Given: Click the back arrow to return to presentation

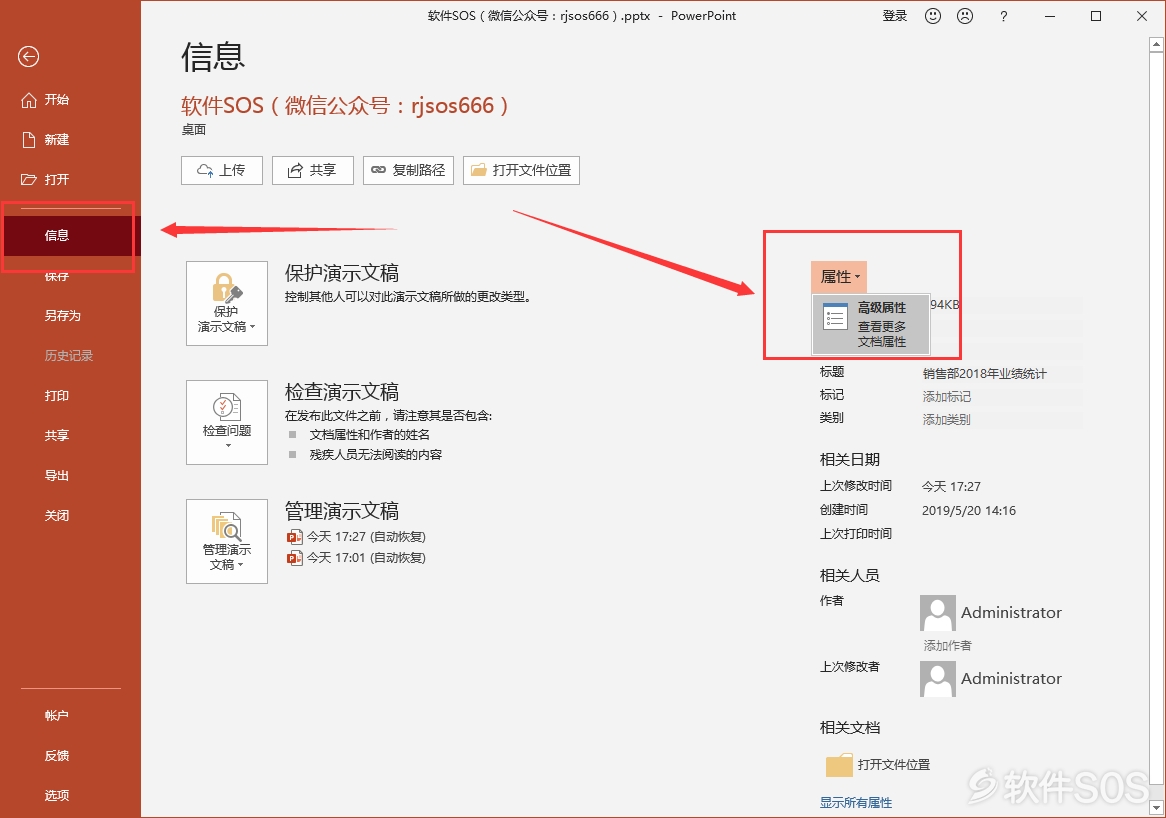Looking at the screenshot, I should [28, 57].
